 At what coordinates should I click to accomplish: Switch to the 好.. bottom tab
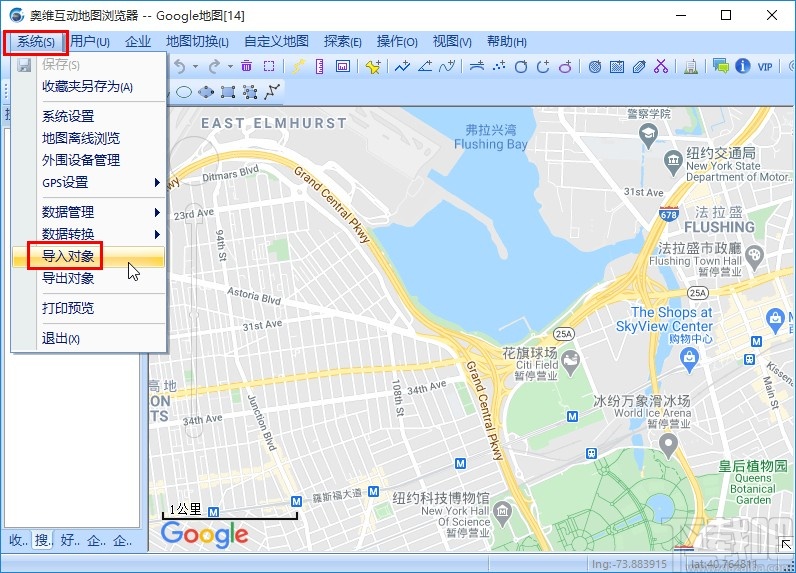coord(70,540)
